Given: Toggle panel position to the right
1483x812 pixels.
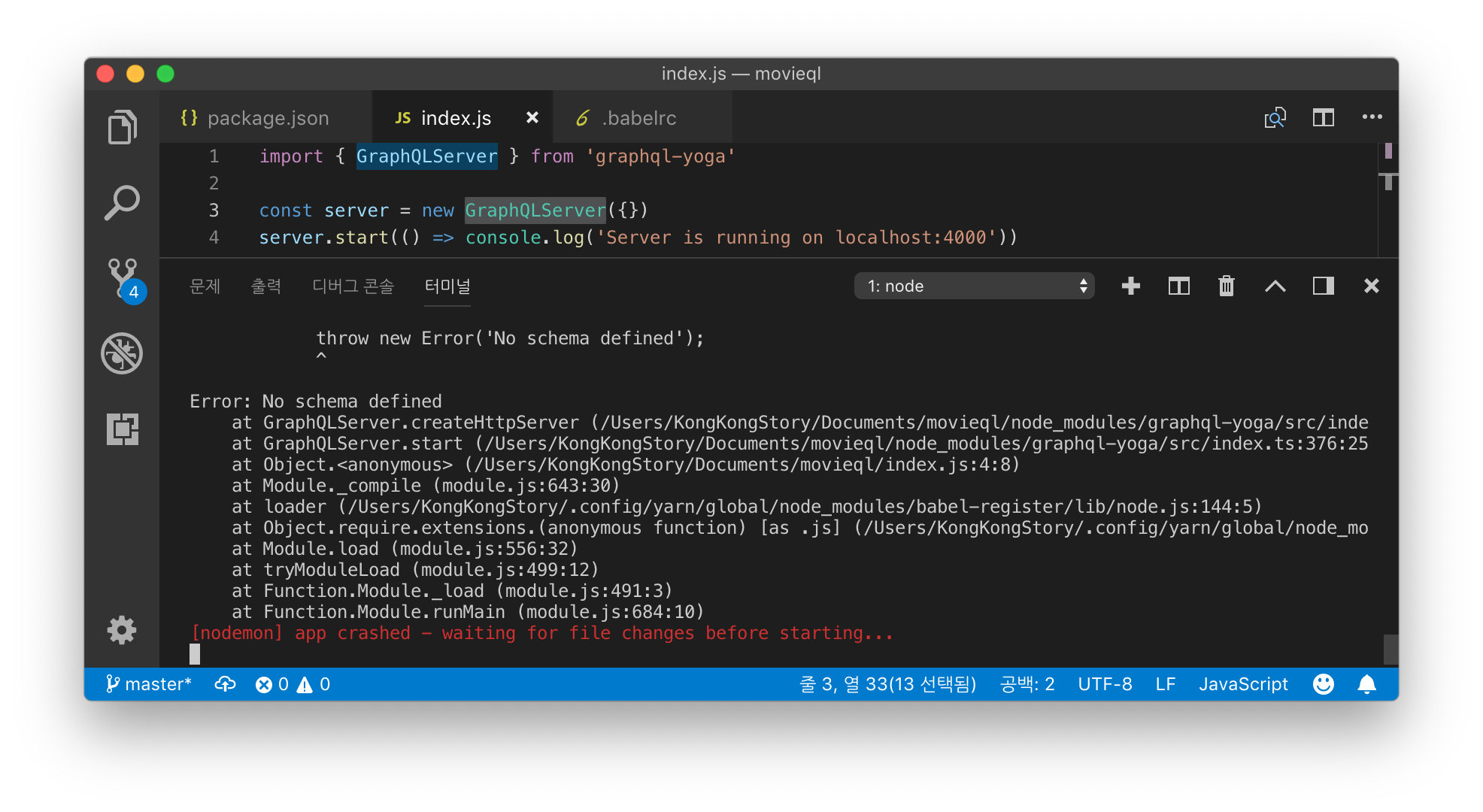Looking at the screenshot, I should click(x=1323, y=286).
